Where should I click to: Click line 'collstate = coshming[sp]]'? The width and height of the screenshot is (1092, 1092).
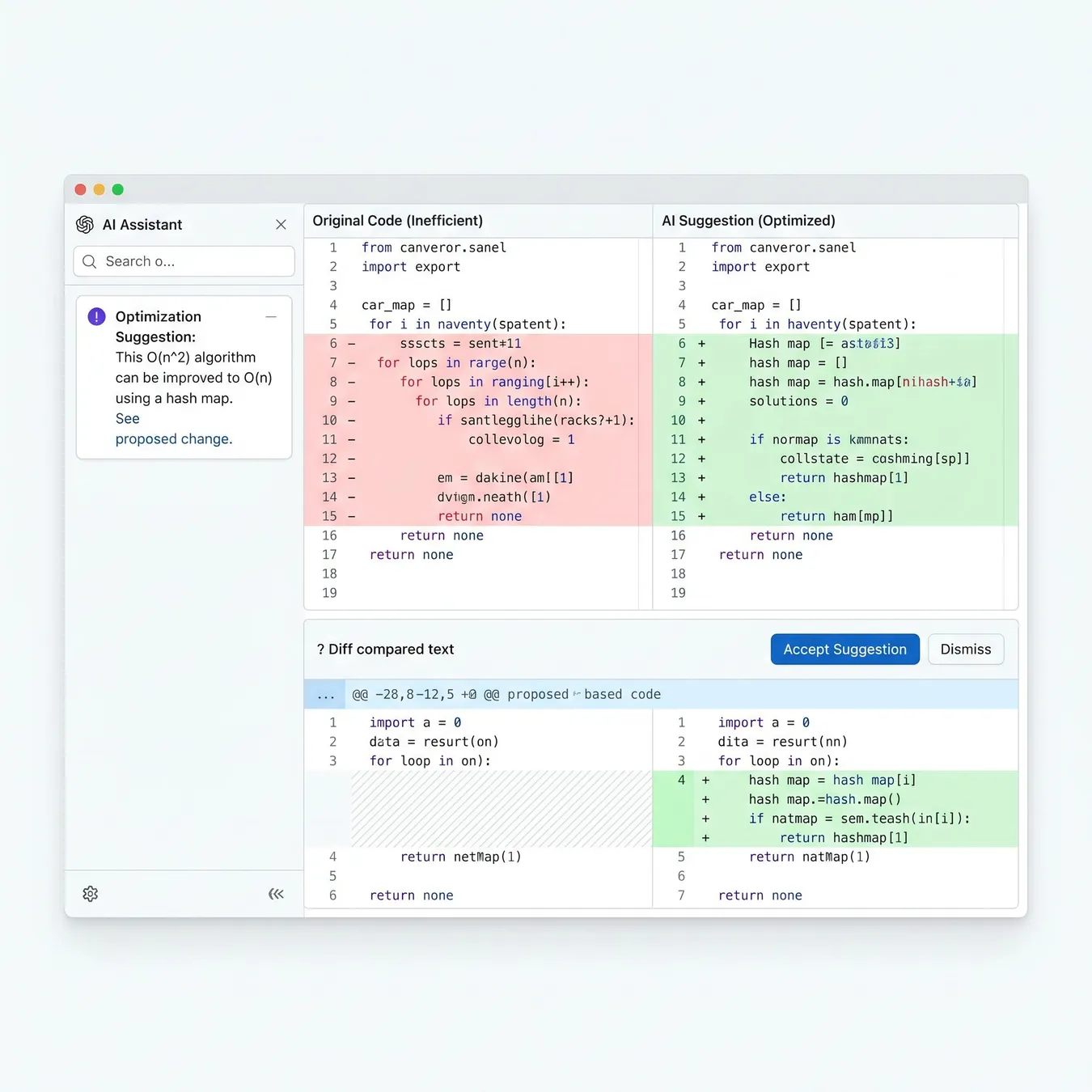coord(874,459)
